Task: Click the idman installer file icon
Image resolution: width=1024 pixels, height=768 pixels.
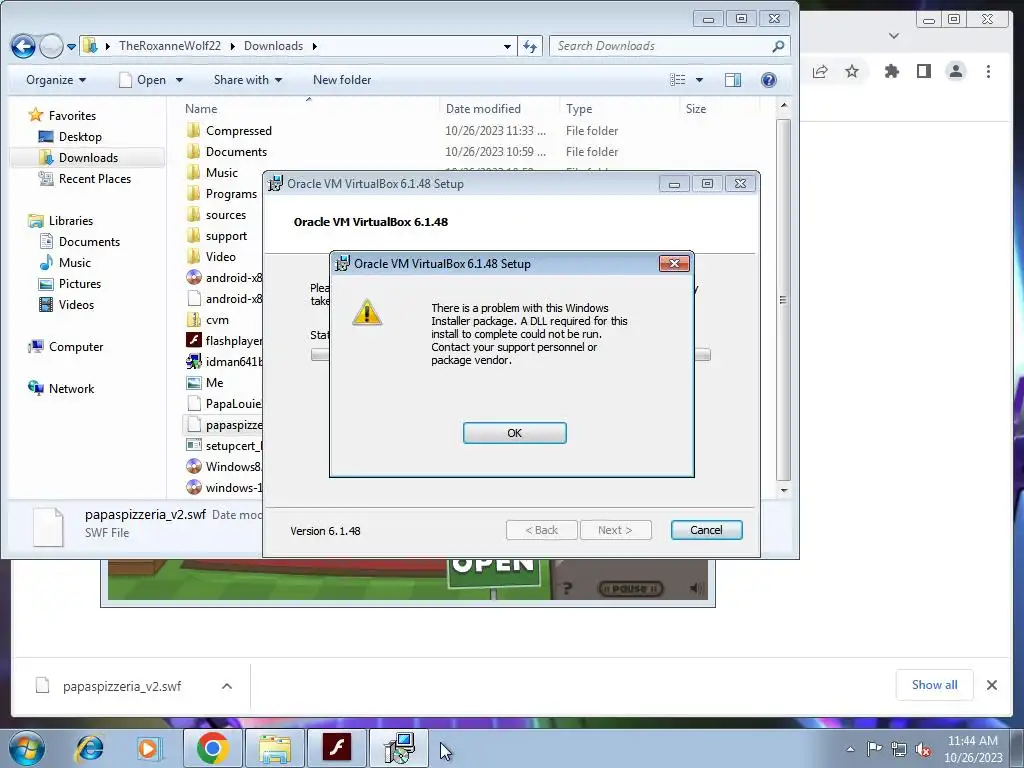Action: click(194, 361)
